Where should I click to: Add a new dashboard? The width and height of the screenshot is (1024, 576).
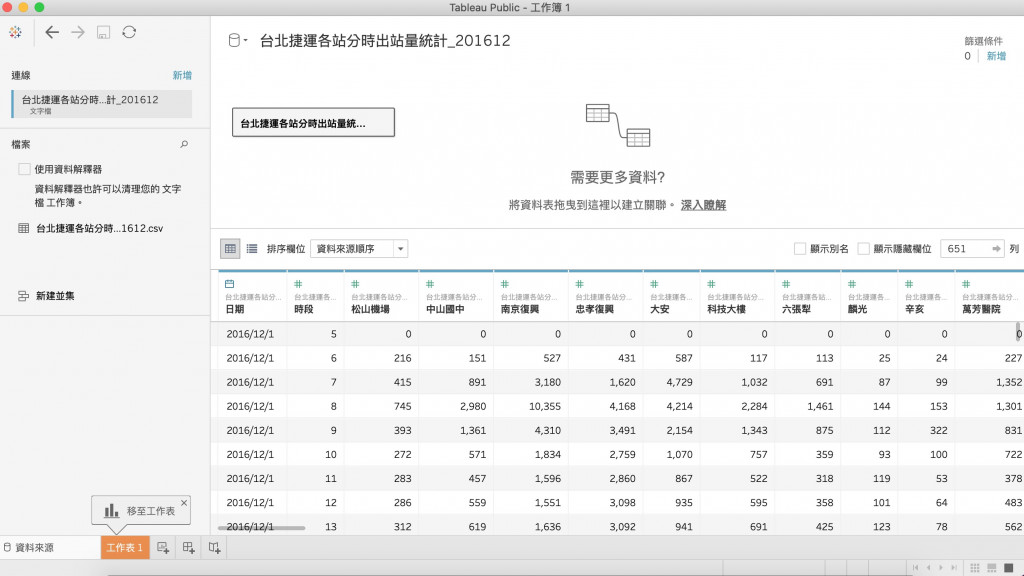pos(189,548)
